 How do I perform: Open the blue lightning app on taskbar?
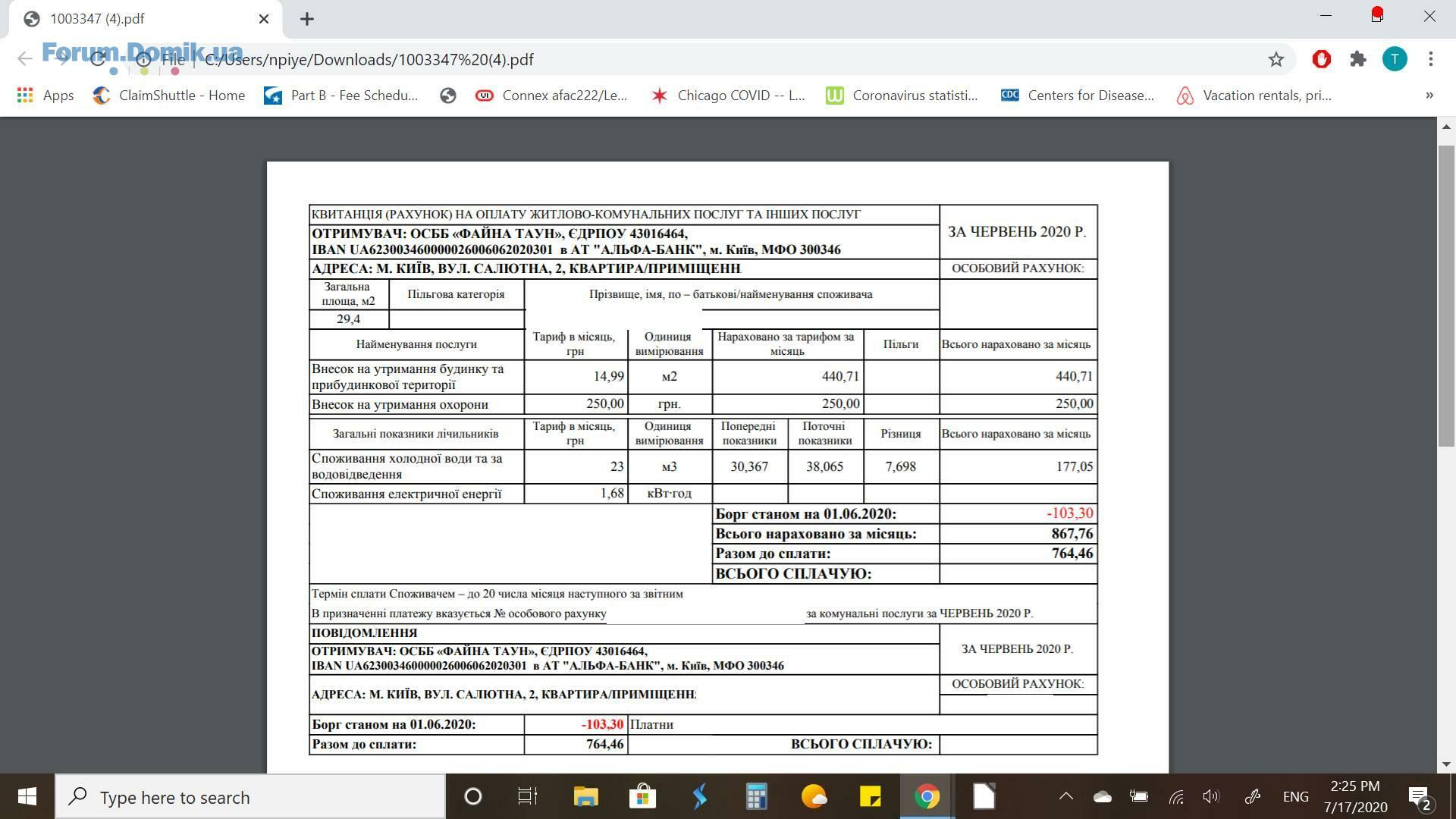point(699,796)
